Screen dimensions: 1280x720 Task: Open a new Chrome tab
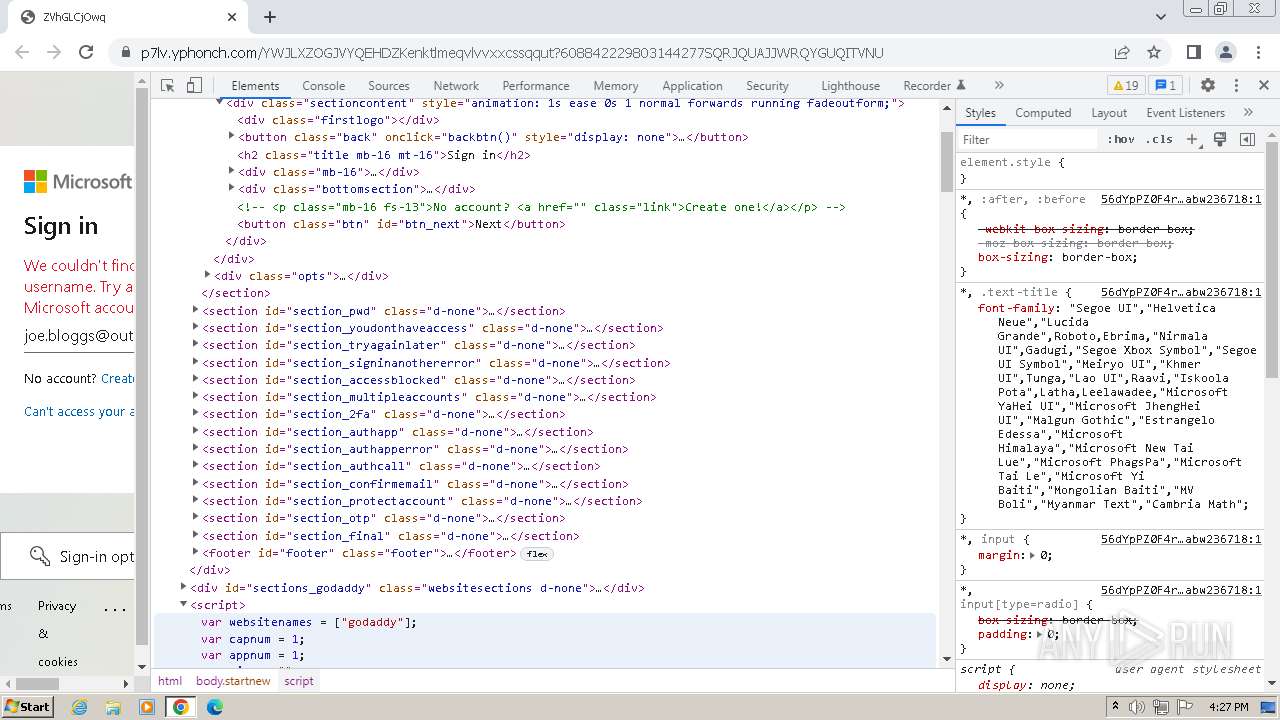[x=270, y=17]
